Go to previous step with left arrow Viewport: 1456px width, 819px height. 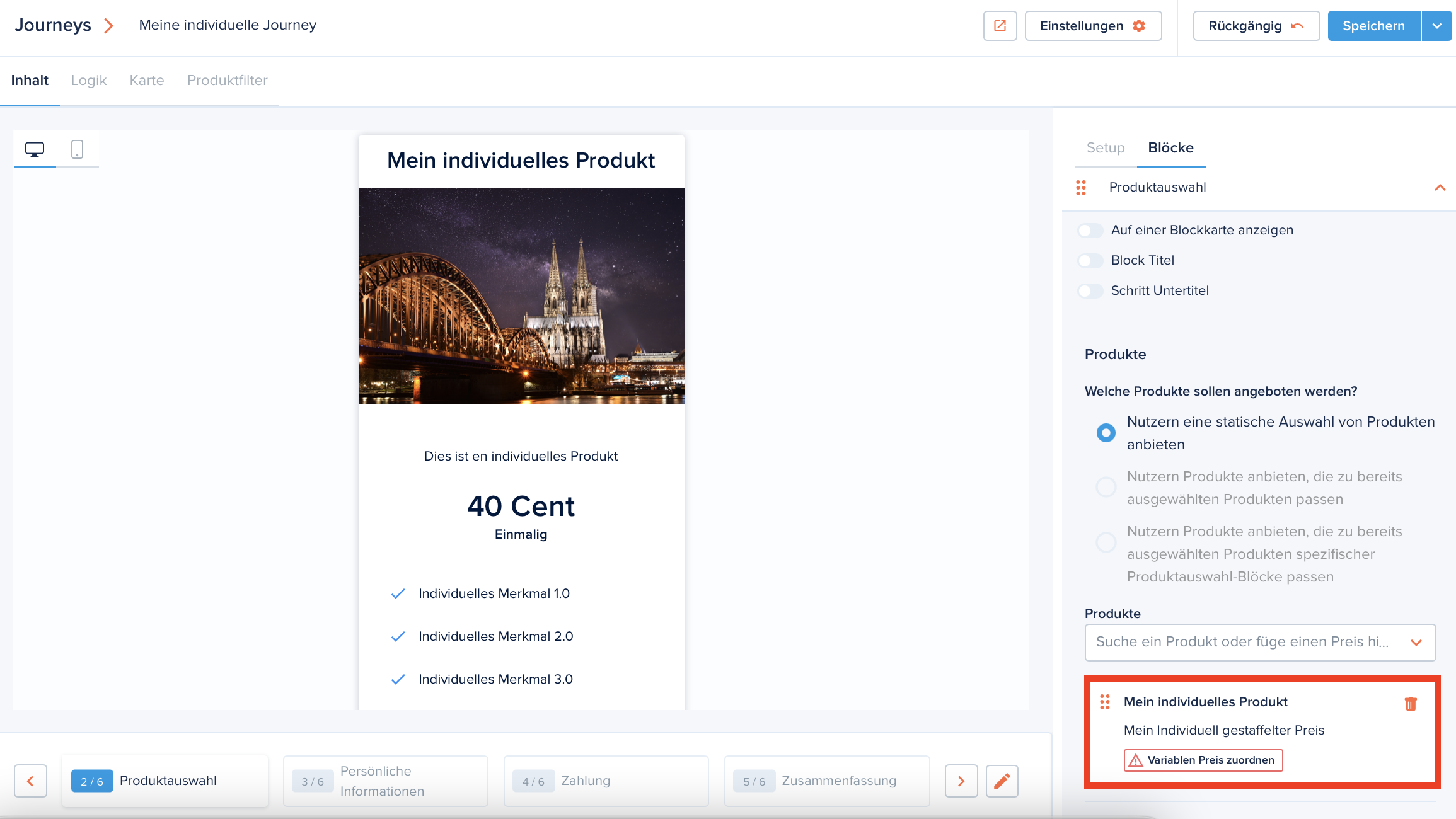(30, 781)
